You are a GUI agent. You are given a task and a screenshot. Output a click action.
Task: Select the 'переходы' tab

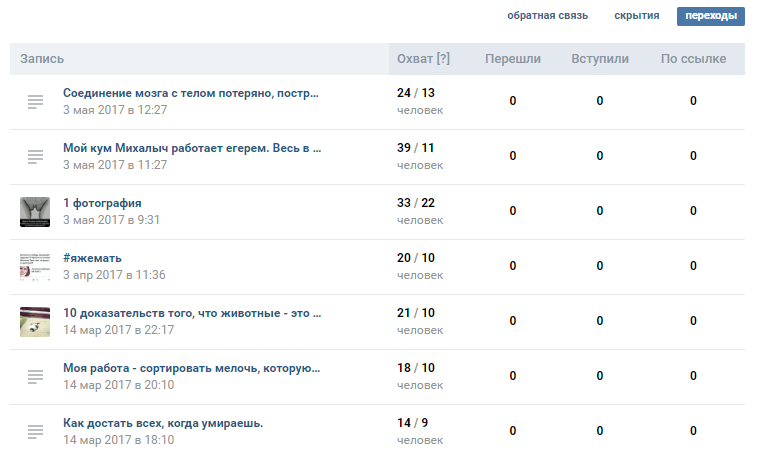coord(710,16)
